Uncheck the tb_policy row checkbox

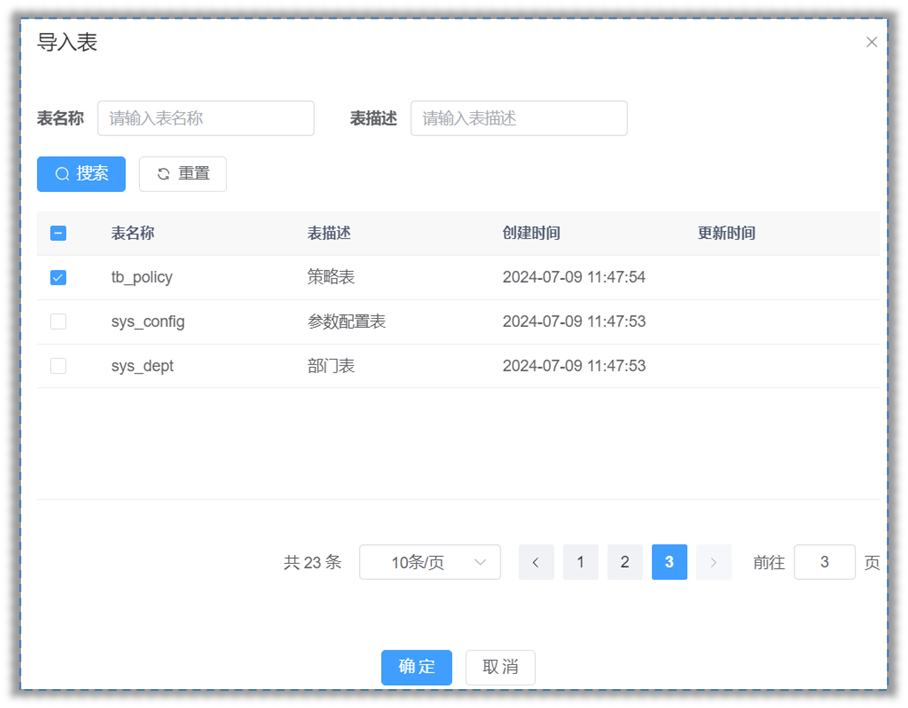[x=58, y=277]
